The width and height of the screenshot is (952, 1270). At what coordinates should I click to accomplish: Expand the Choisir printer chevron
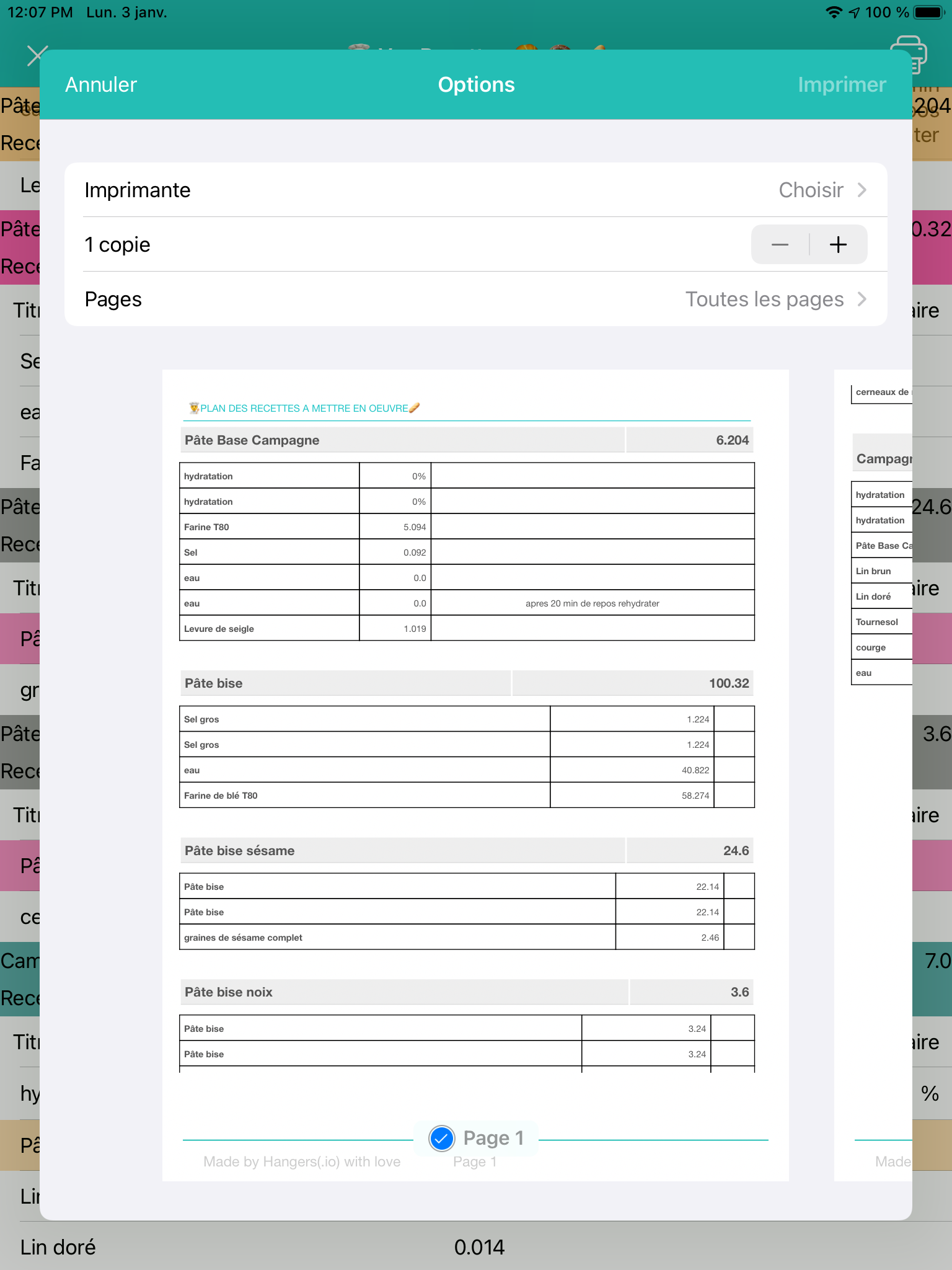(x=862, y=190)
